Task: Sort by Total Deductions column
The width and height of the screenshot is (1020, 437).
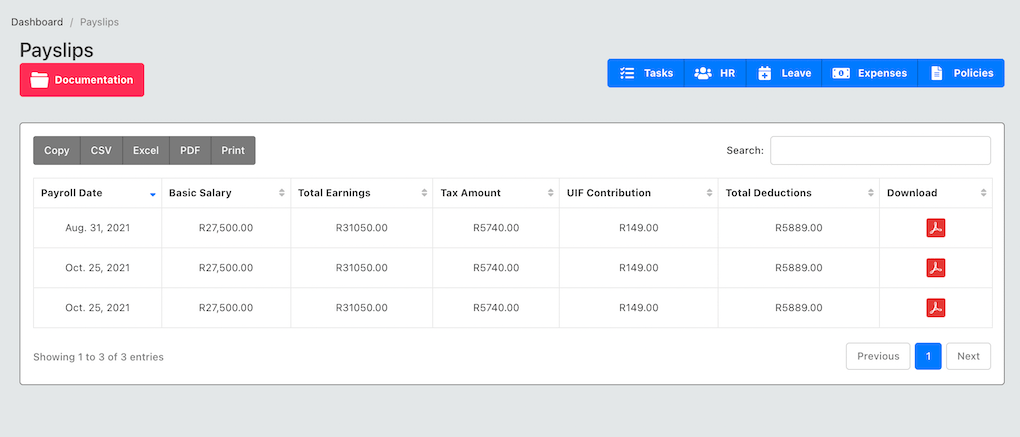Action: [x=799, y=193]
